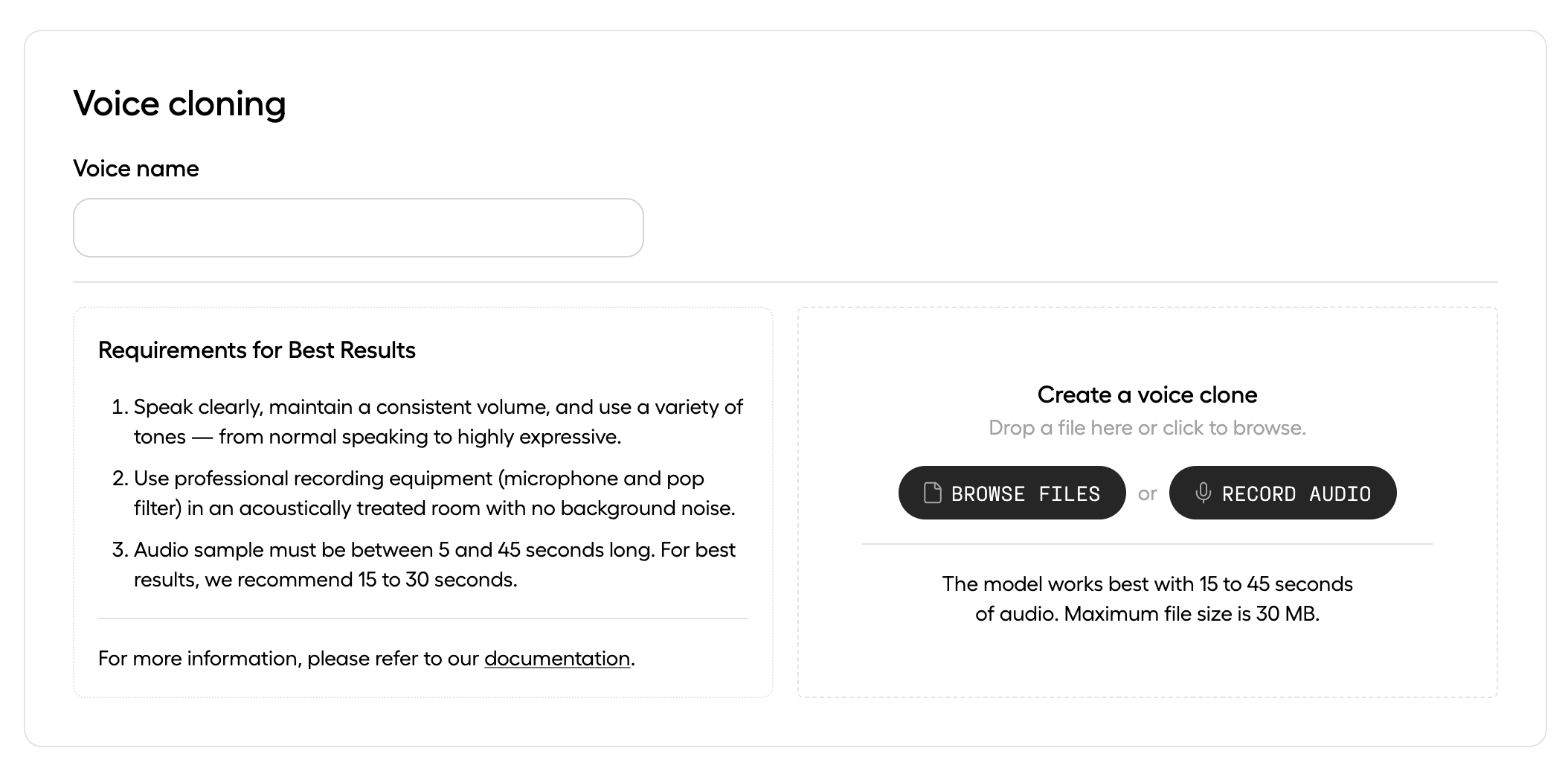Click the underlined documentation hyperlink text

click(556, 659)
